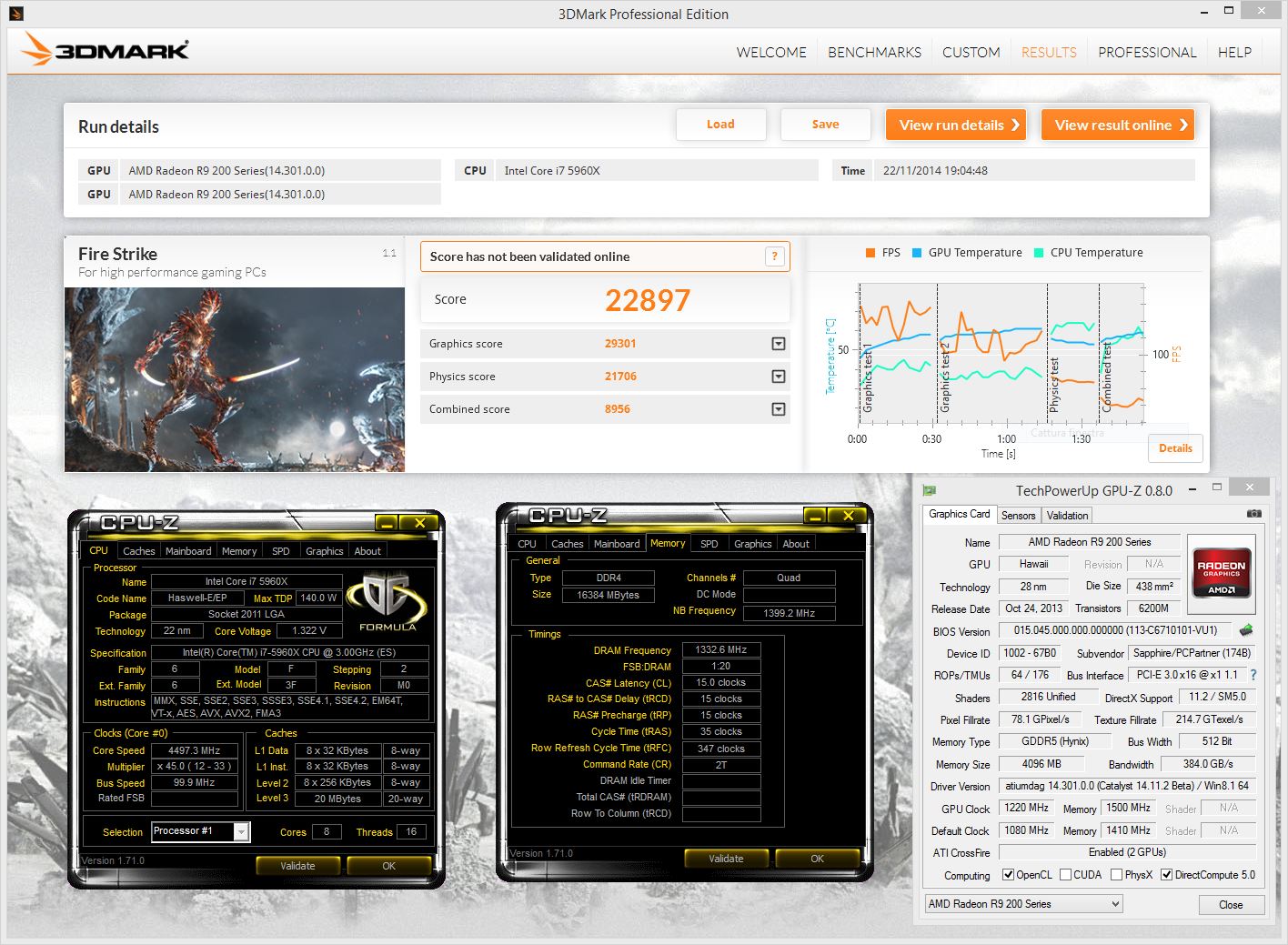Open the Graphics Card tab in GPU-Z
This screenshot has width=1288, height=945.
point(959,514)
